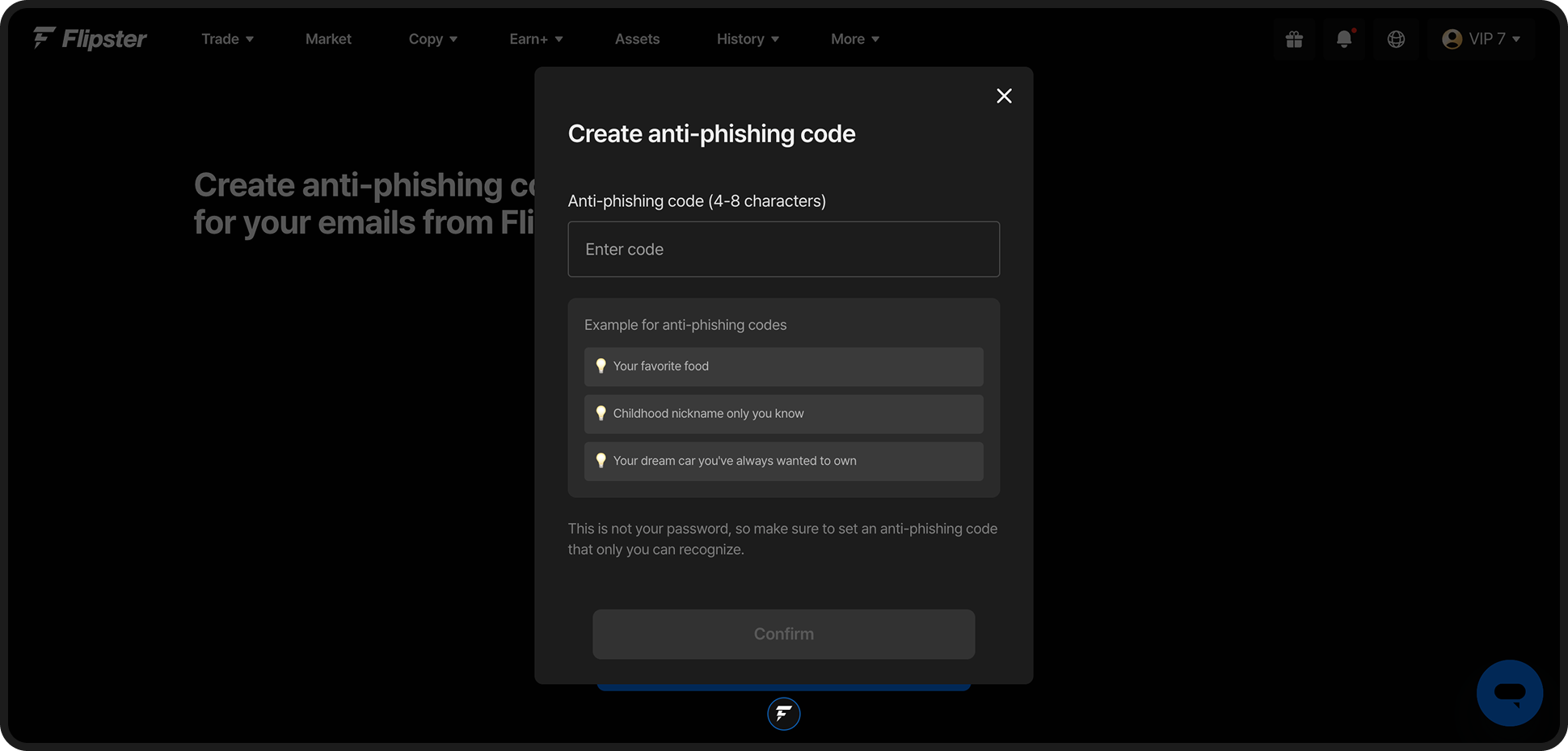1568x751 pixels.
Task: Open the language globe icon
Action: coord(1396,39)
